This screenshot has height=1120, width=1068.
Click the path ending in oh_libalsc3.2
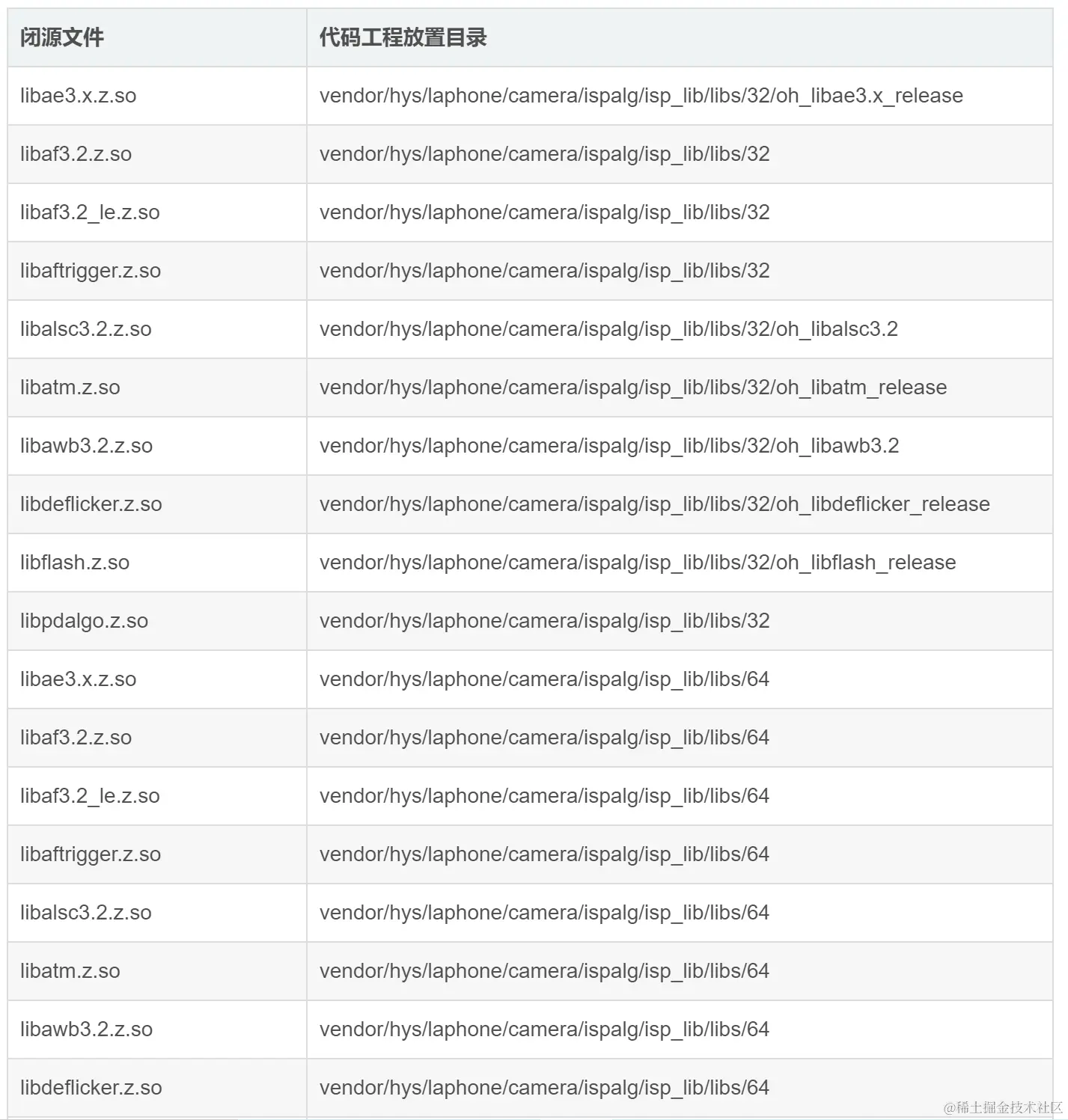pos(608,329)
